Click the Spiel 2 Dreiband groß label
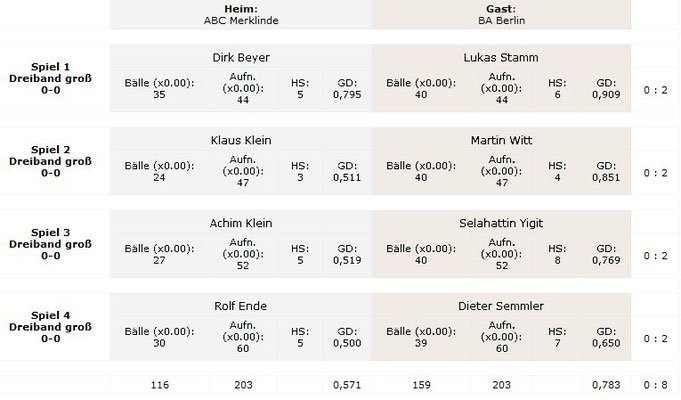The width and height of the screenshot is (681, 400). (50, 162)
